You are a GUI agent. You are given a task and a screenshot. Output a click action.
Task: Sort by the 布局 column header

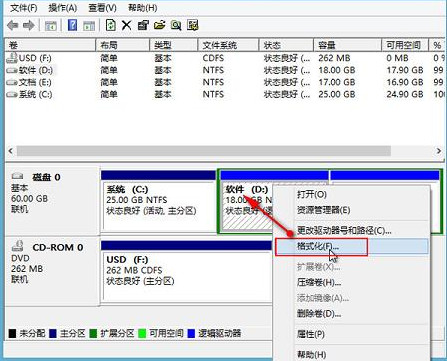coord(123,45)
